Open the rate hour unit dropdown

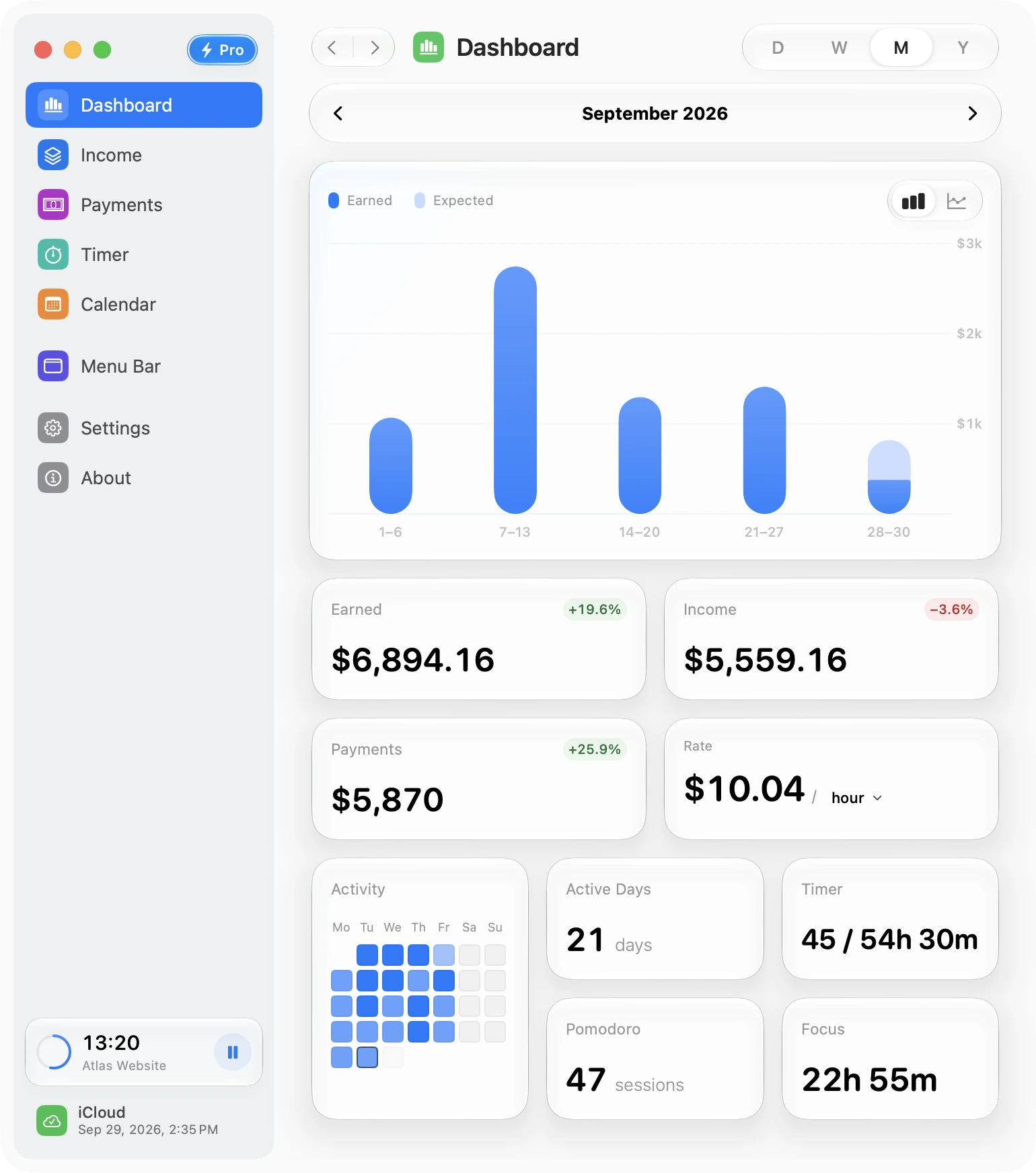click(x=857, y=798)
